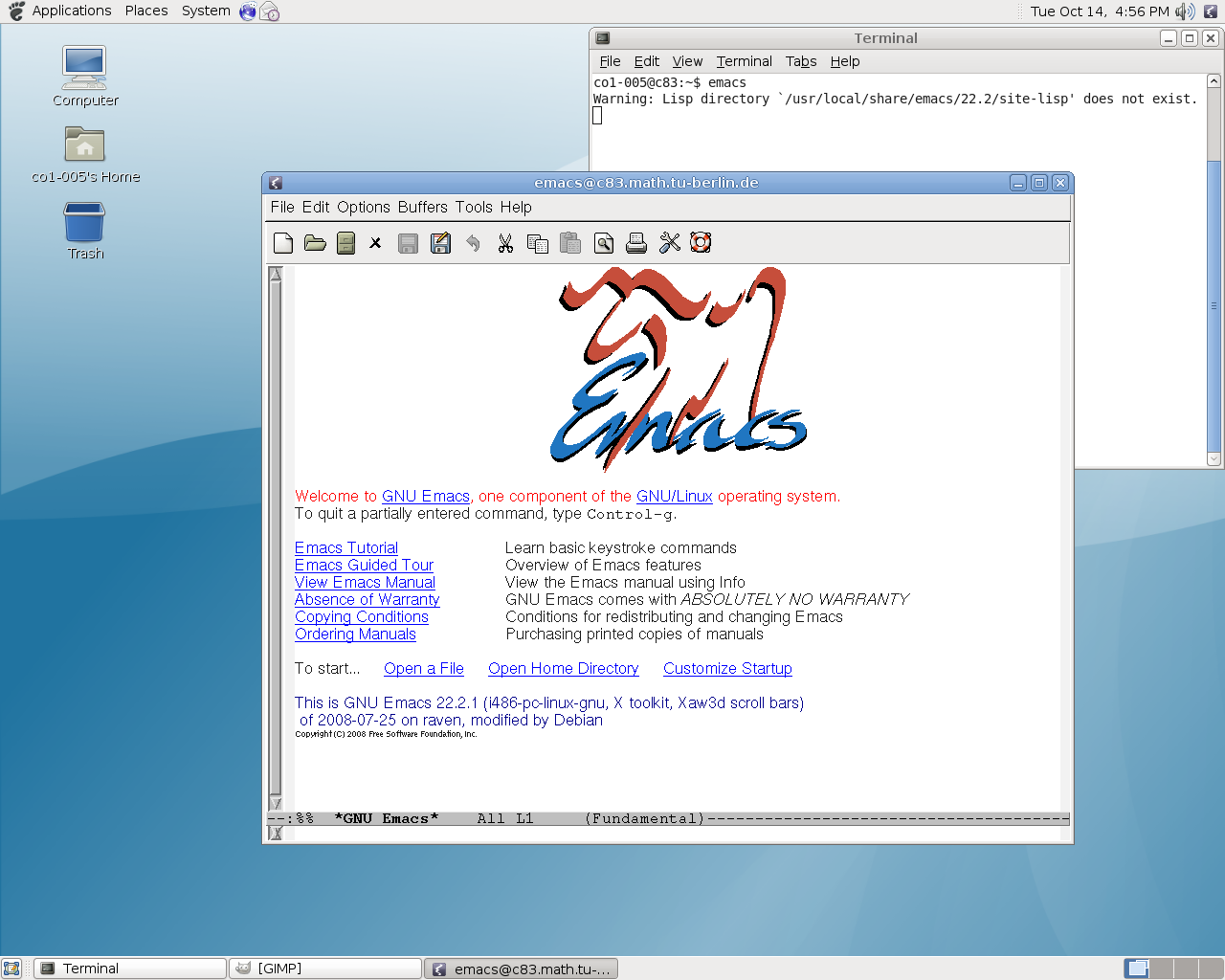Open co1-005's Home desktop folder
This screenshot has width=1225, height=980.
tap(85, 155)
